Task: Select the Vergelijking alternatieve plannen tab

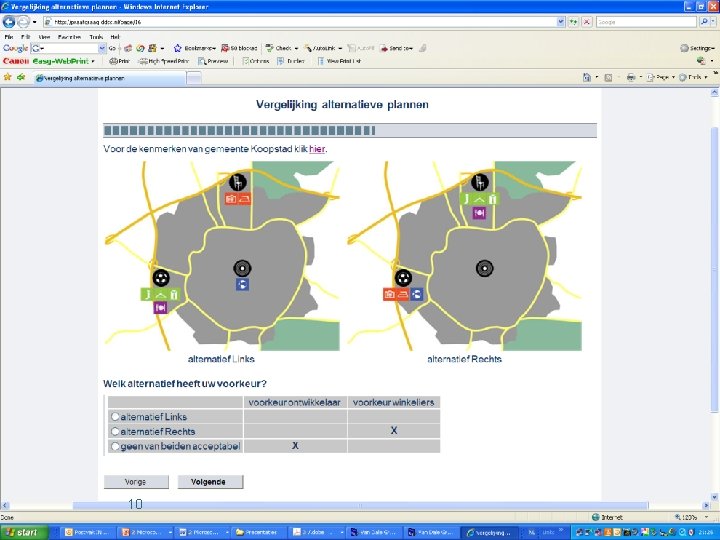Action: point(109,78)
